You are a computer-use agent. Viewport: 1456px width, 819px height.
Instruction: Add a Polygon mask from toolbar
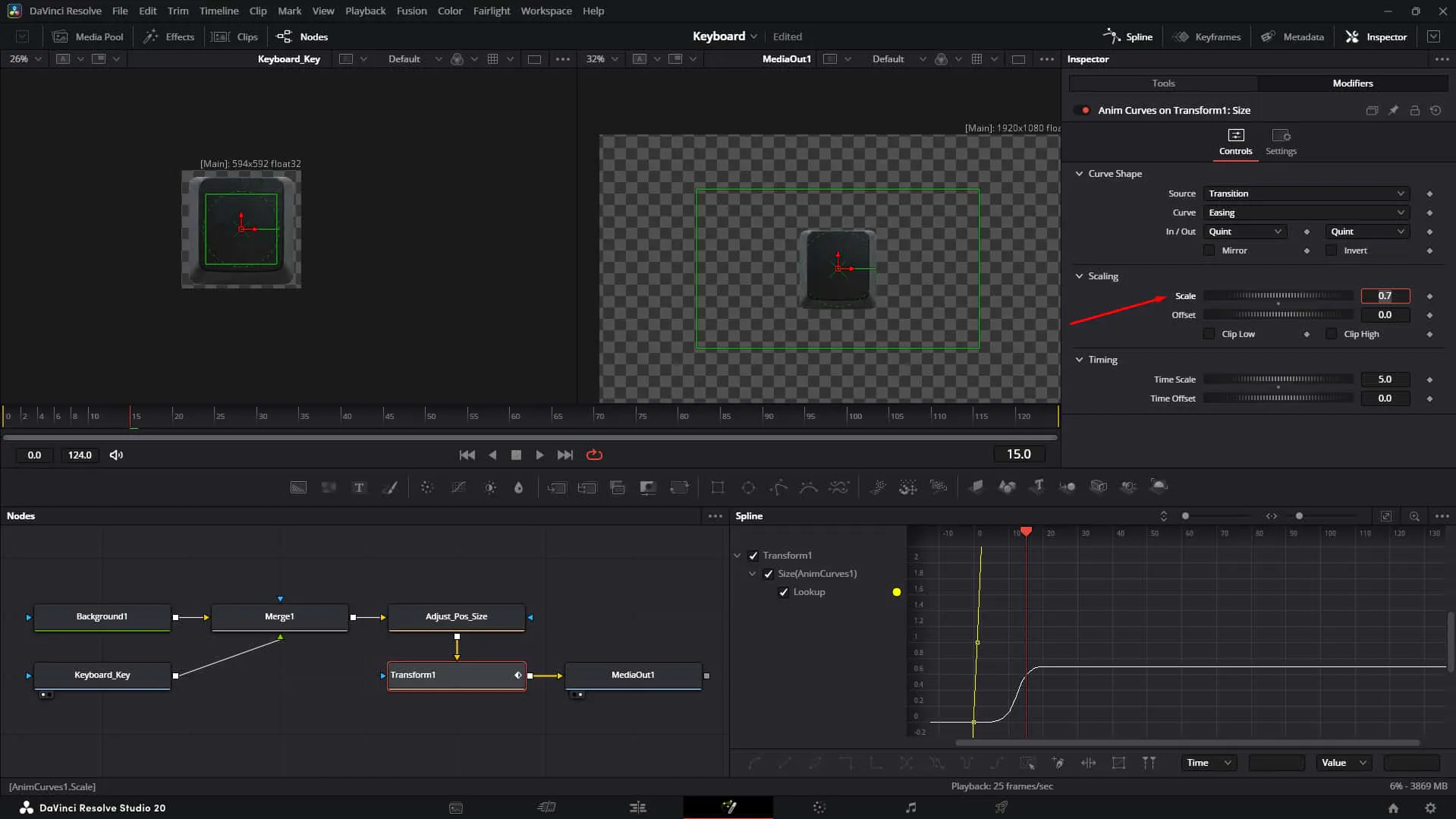click(778, 487)
